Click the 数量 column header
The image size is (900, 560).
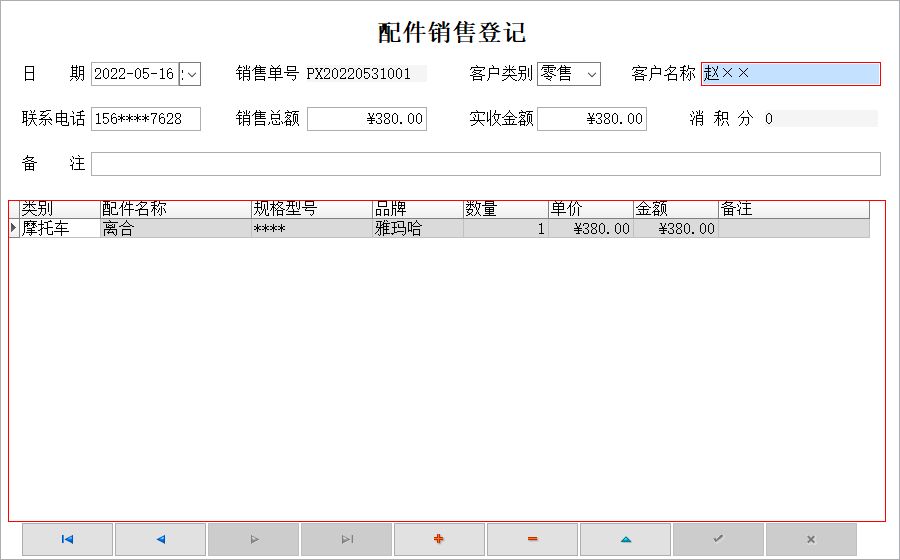(506, 209)
